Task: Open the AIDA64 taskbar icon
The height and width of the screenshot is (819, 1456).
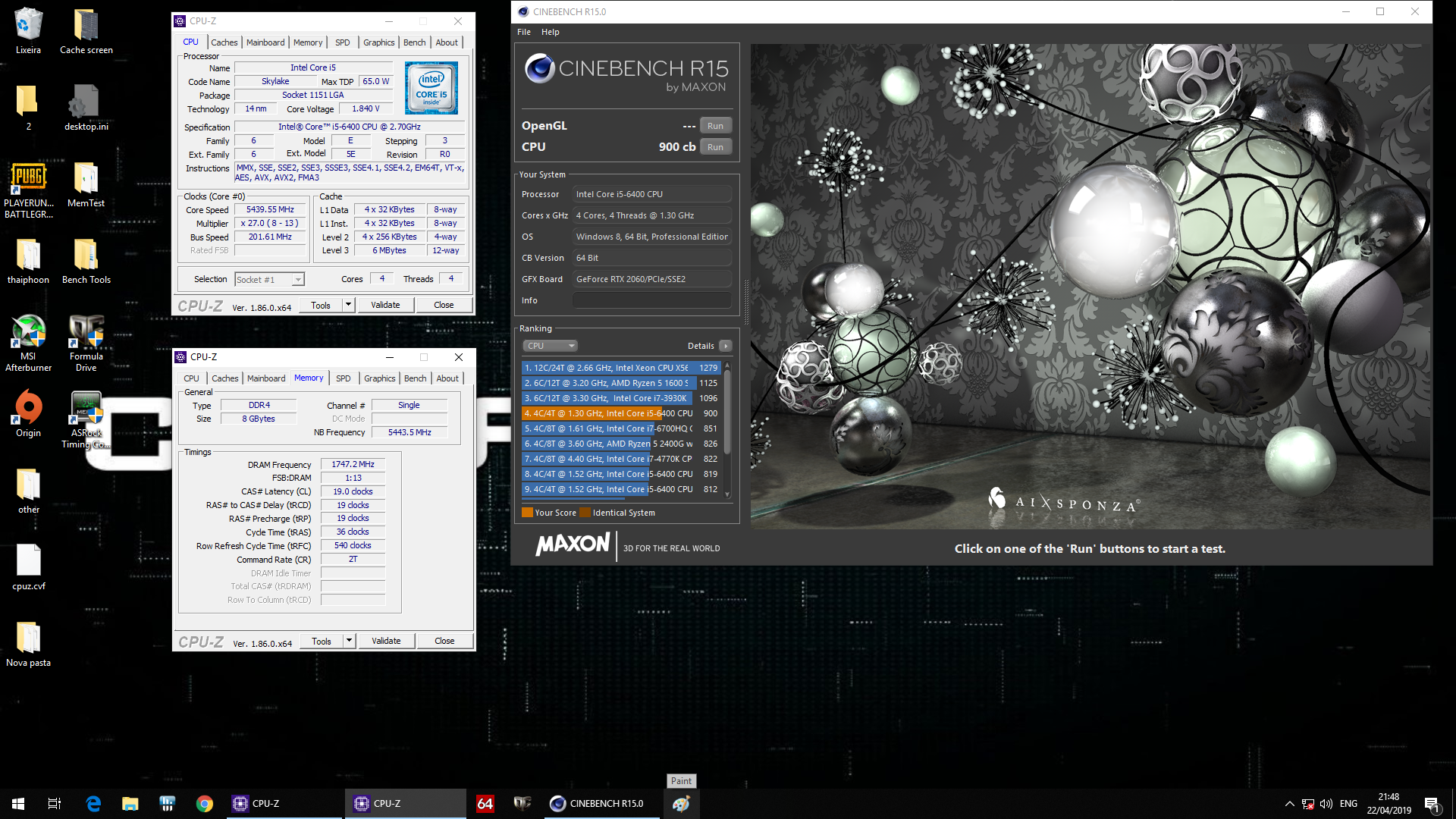Action: coord(485,804)
